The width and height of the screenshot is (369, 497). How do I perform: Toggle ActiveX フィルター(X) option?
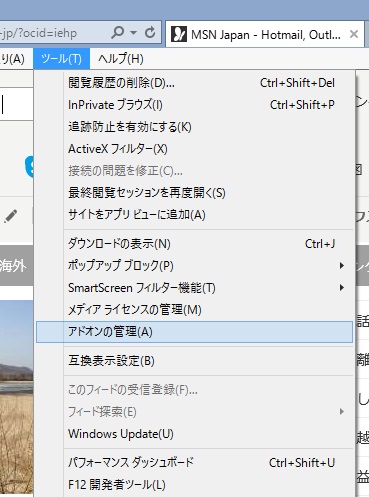coord(194,149)
